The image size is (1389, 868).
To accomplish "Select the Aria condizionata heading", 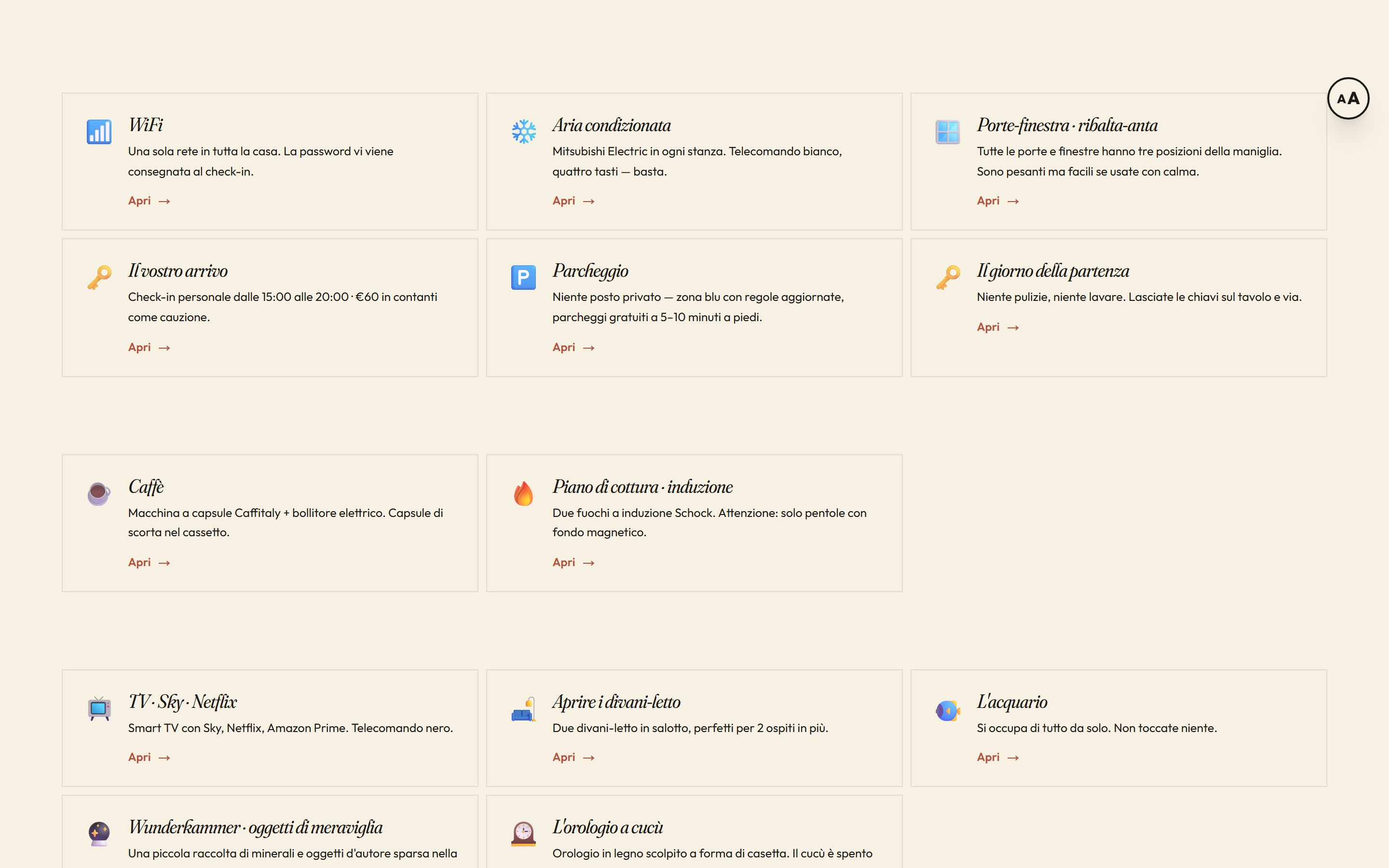I will pos(611,125).
